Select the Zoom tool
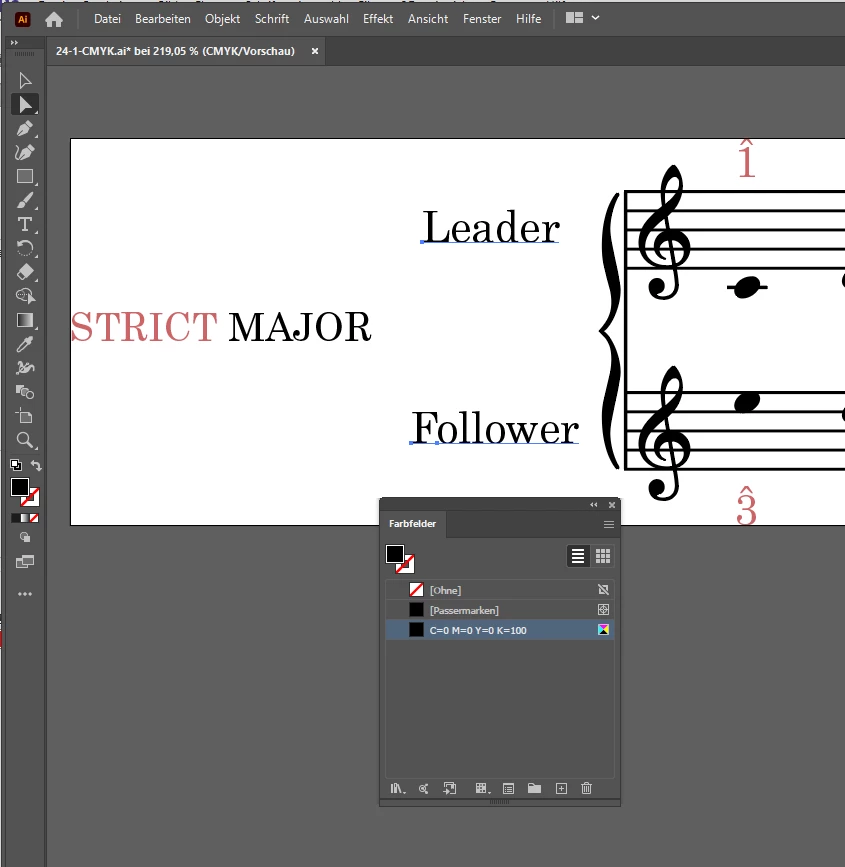The width and height of the screenshot is (845, 867). pyautogui.click(x=25, y=440)
